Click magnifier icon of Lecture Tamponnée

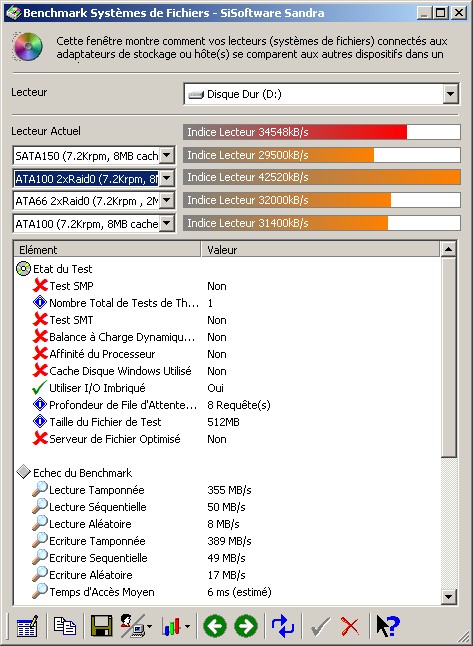click(x=40, y=489)
